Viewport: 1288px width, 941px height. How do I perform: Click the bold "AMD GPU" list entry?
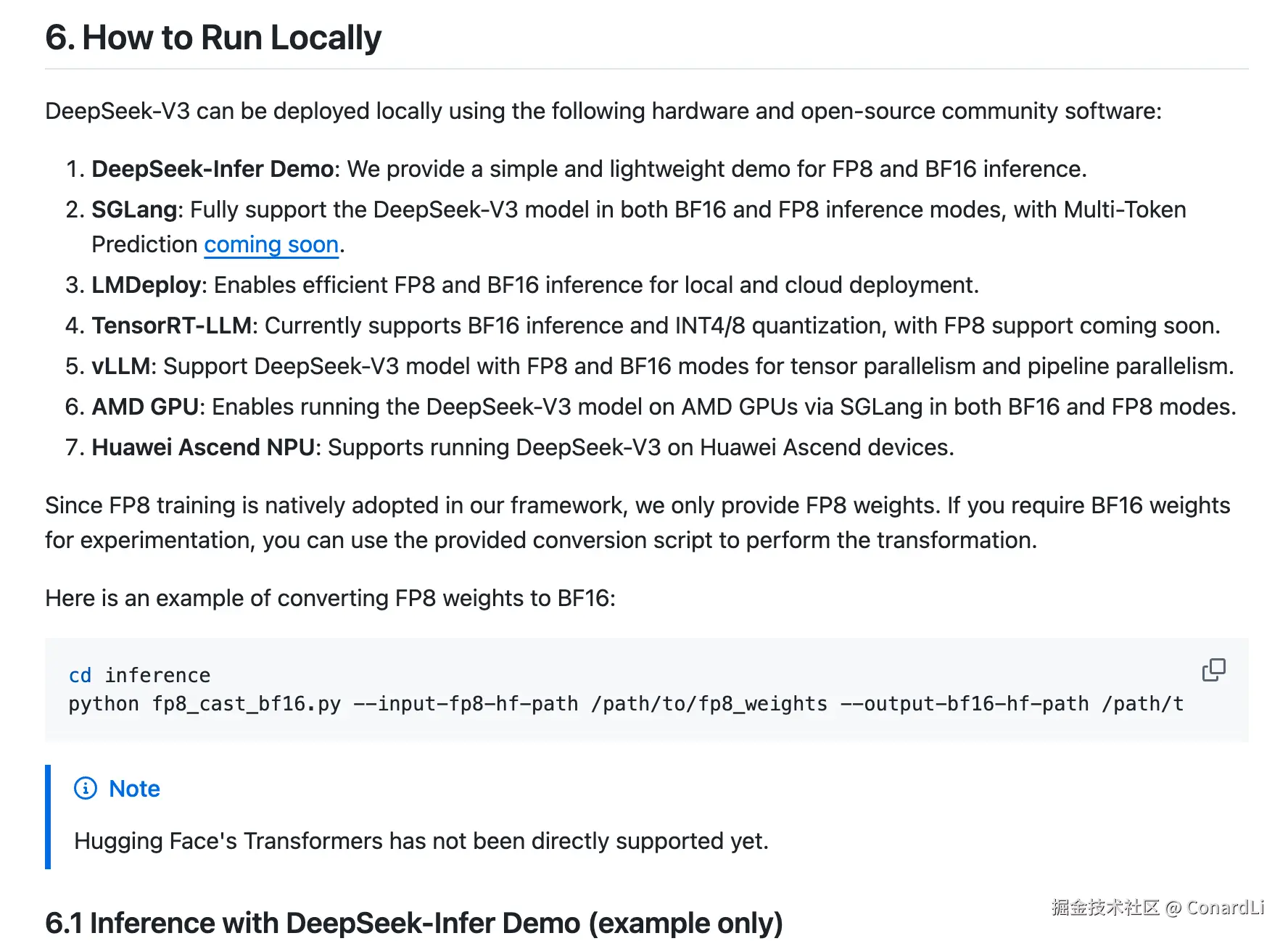point(145,407)
